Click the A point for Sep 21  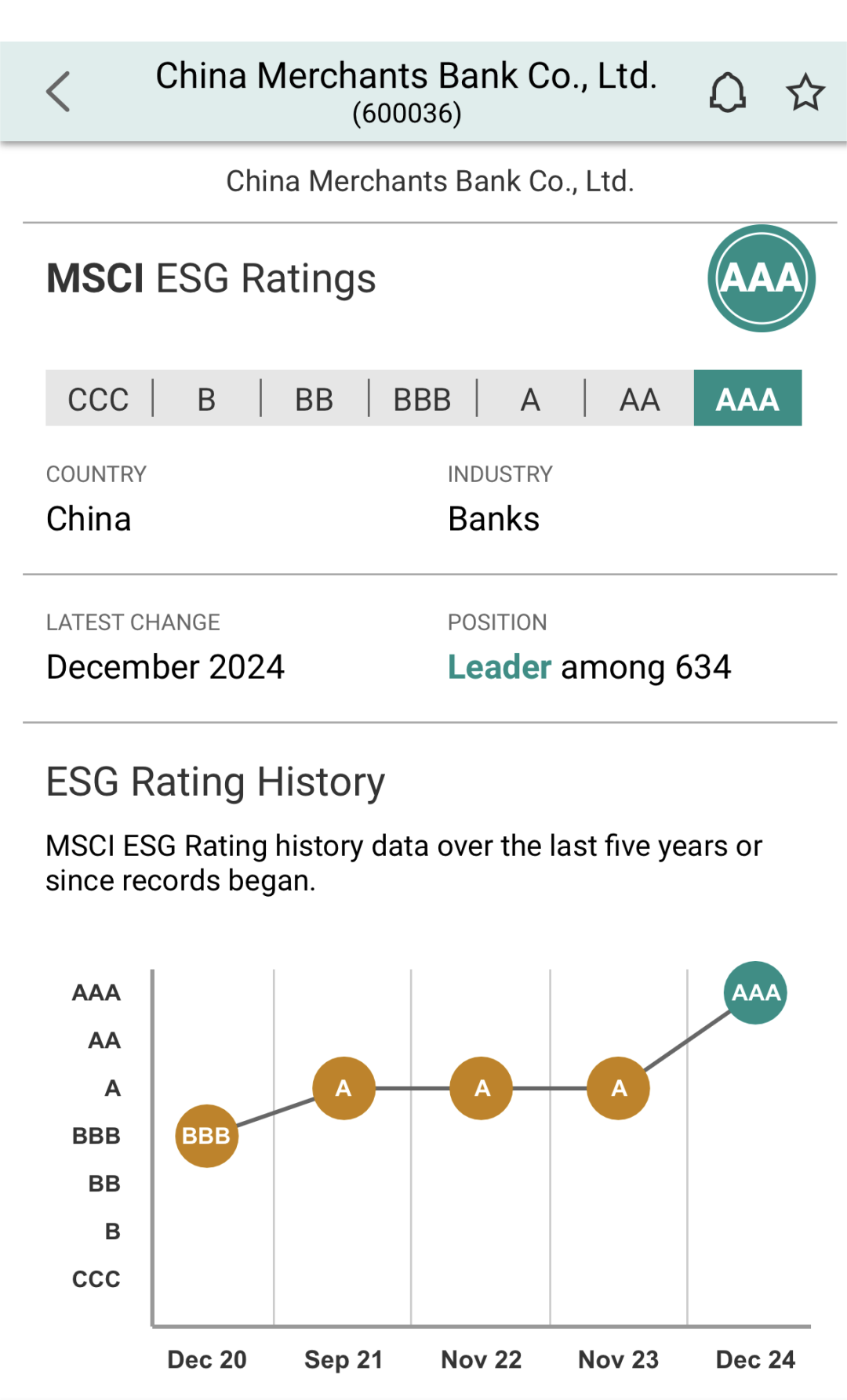coord(344,1088)
